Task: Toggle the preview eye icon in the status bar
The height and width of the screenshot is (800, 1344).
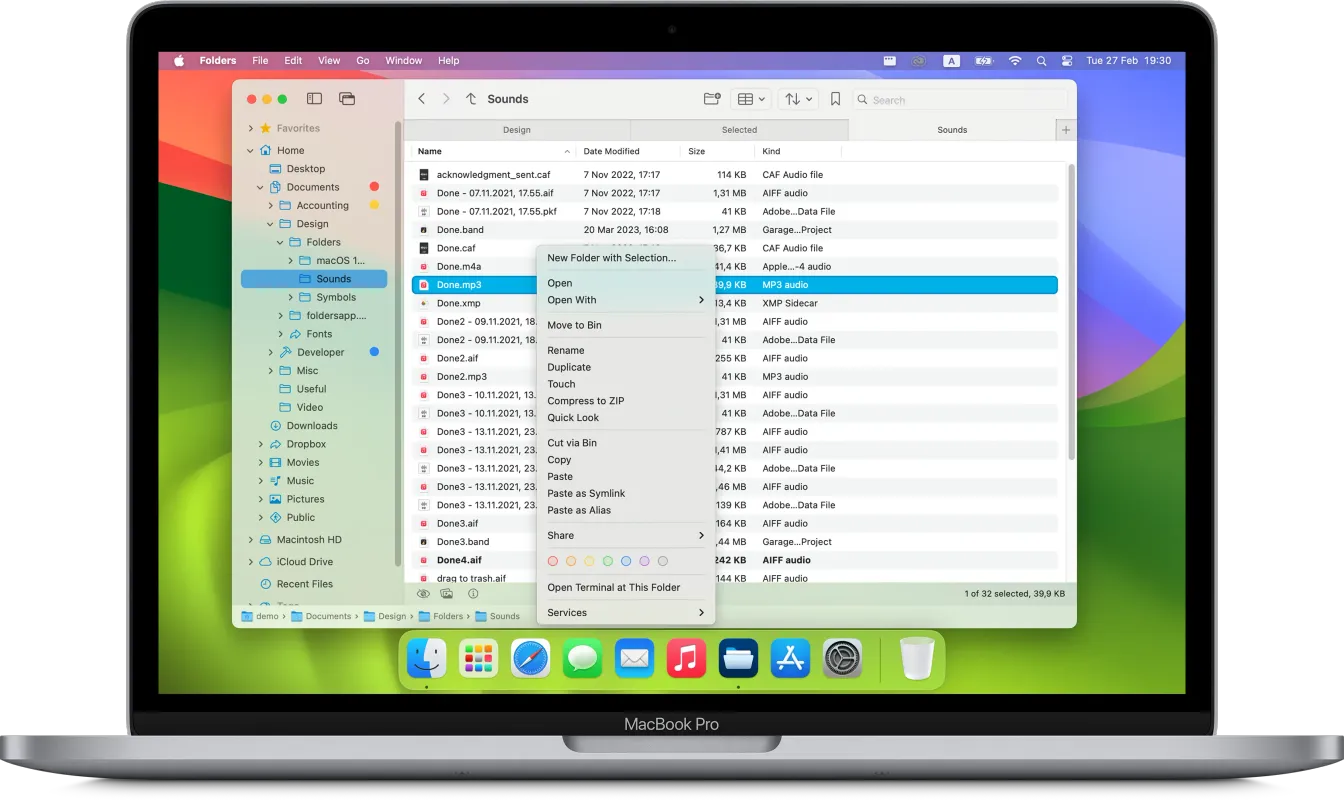Action: point(423,593)
